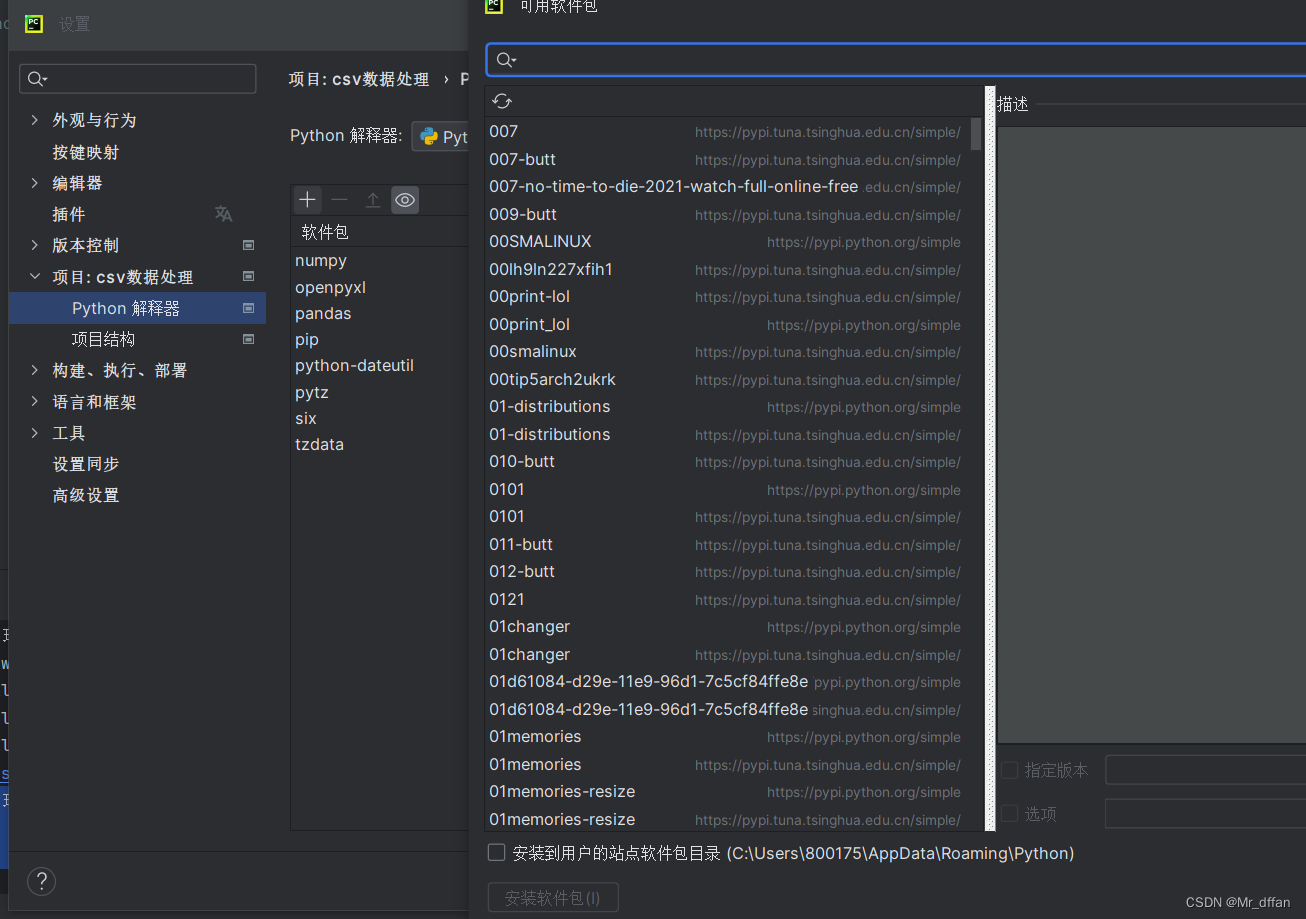Click the PyCharm logo in the 设置 title bar

(33, 23)
